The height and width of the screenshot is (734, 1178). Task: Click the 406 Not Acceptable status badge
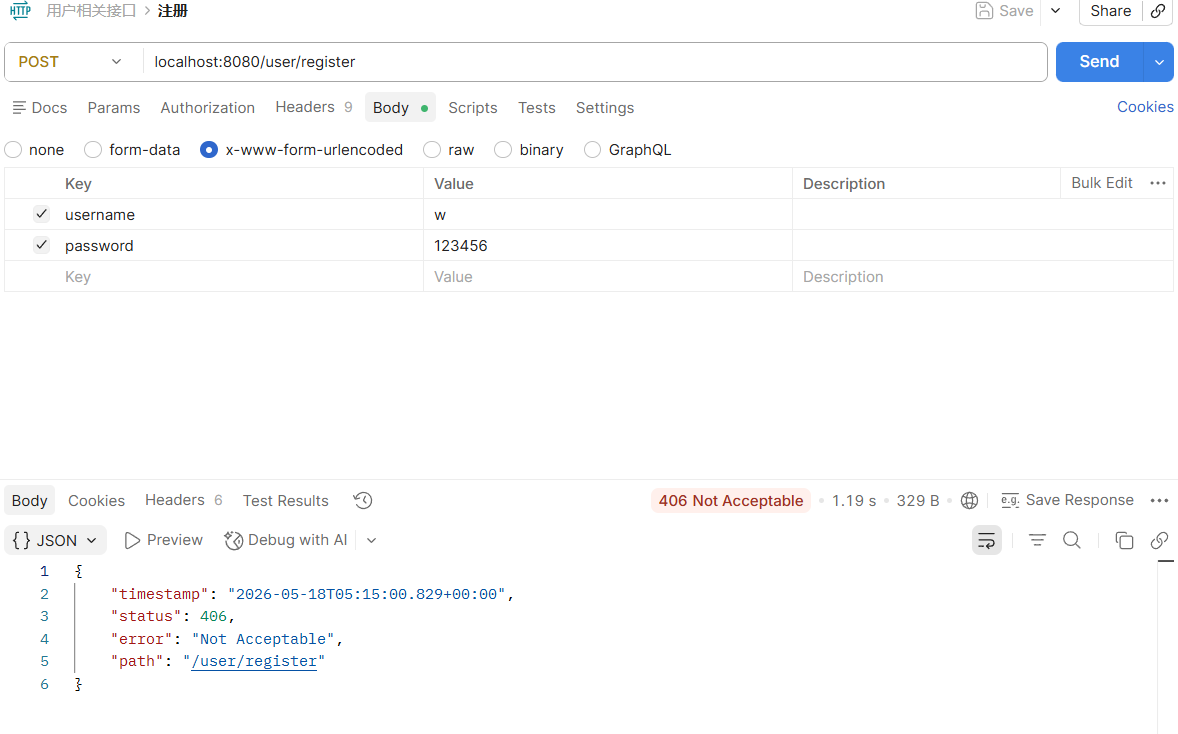click(x=730, y=500)
